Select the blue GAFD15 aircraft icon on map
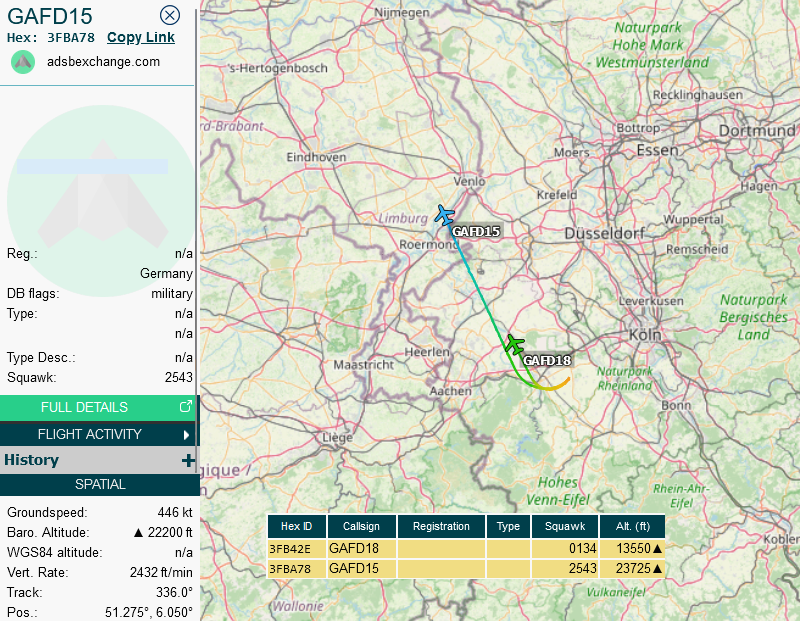800x621 pixels. point(444,215)
